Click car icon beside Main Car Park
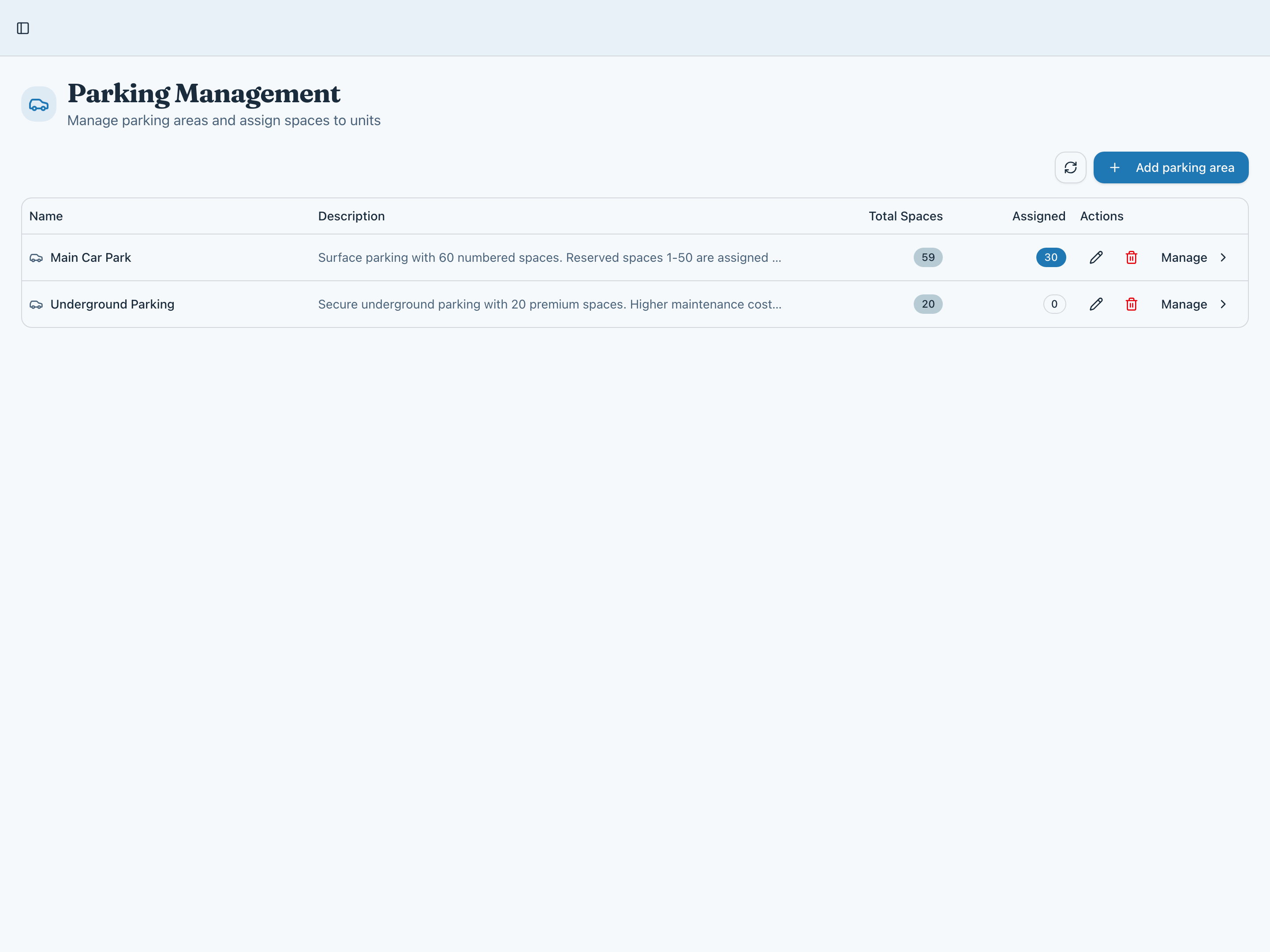 coord(36,258)
